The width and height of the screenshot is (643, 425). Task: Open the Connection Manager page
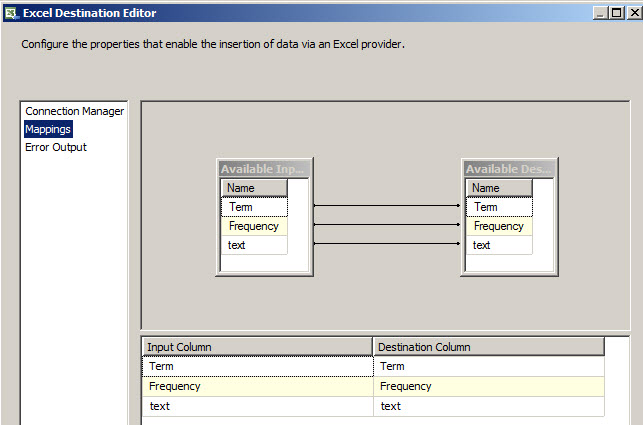click(x=75, y=111)
